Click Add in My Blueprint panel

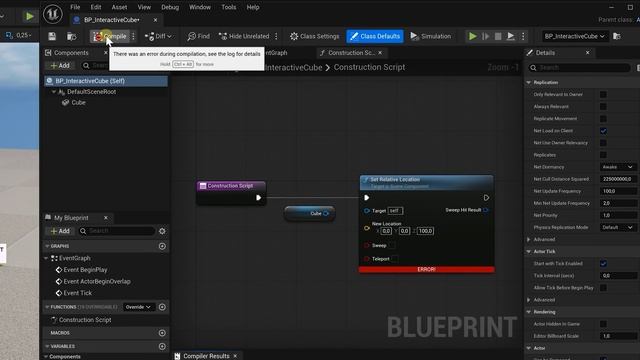point(60,231)
